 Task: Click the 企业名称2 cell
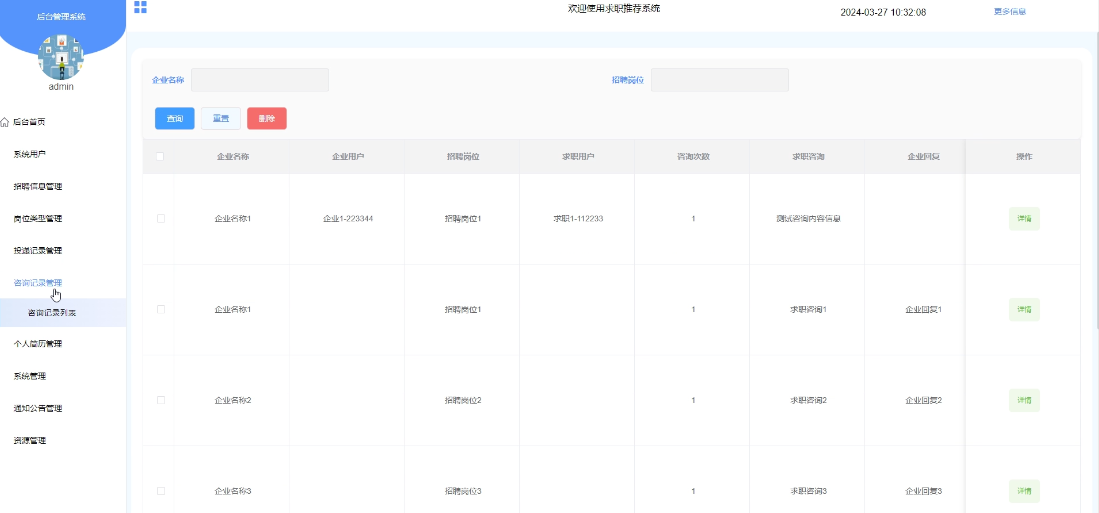coord(233,400)
